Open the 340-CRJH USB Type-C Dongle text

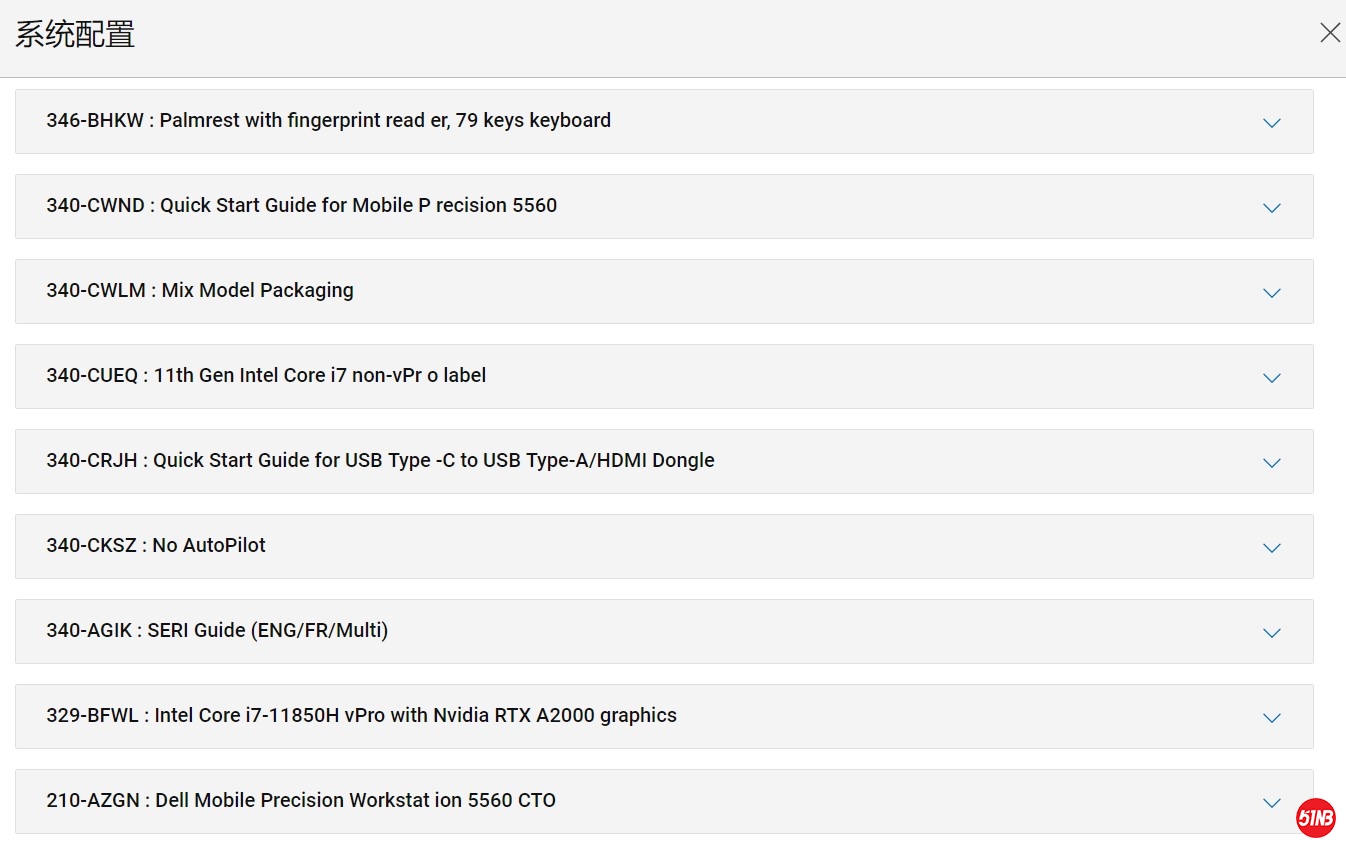pos(380,461)
